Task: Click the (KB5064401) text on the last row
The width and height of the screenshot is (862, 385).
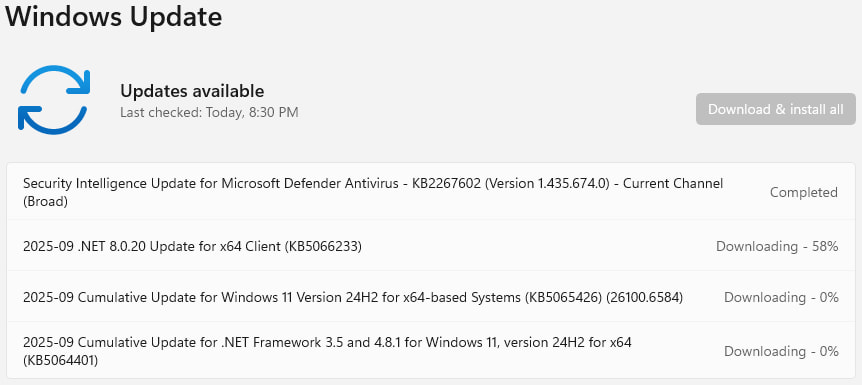Action: (60, 361)
